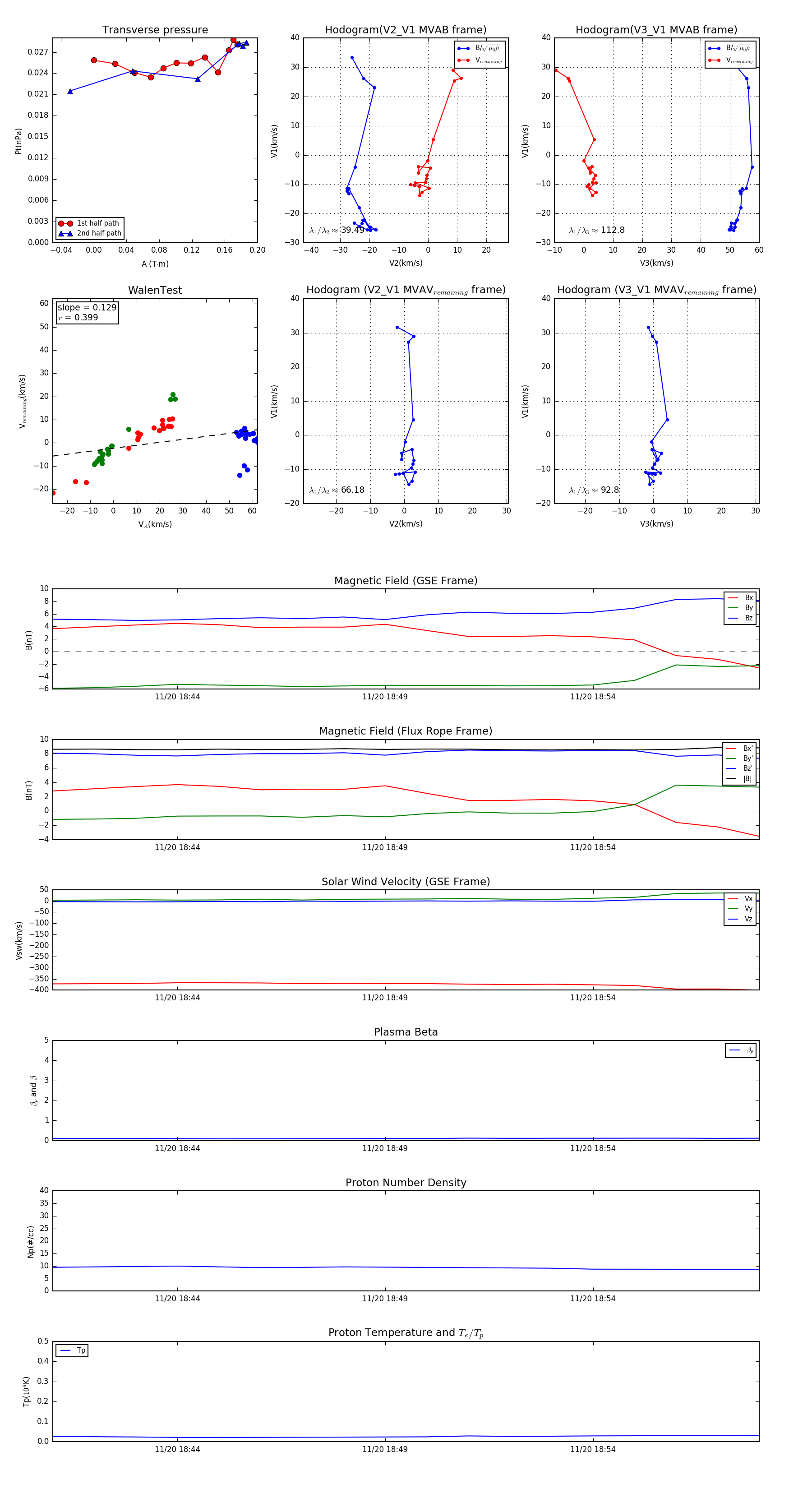Click the 'Solar Wind Velocity (GSE Frame)' title

(406, 882)
